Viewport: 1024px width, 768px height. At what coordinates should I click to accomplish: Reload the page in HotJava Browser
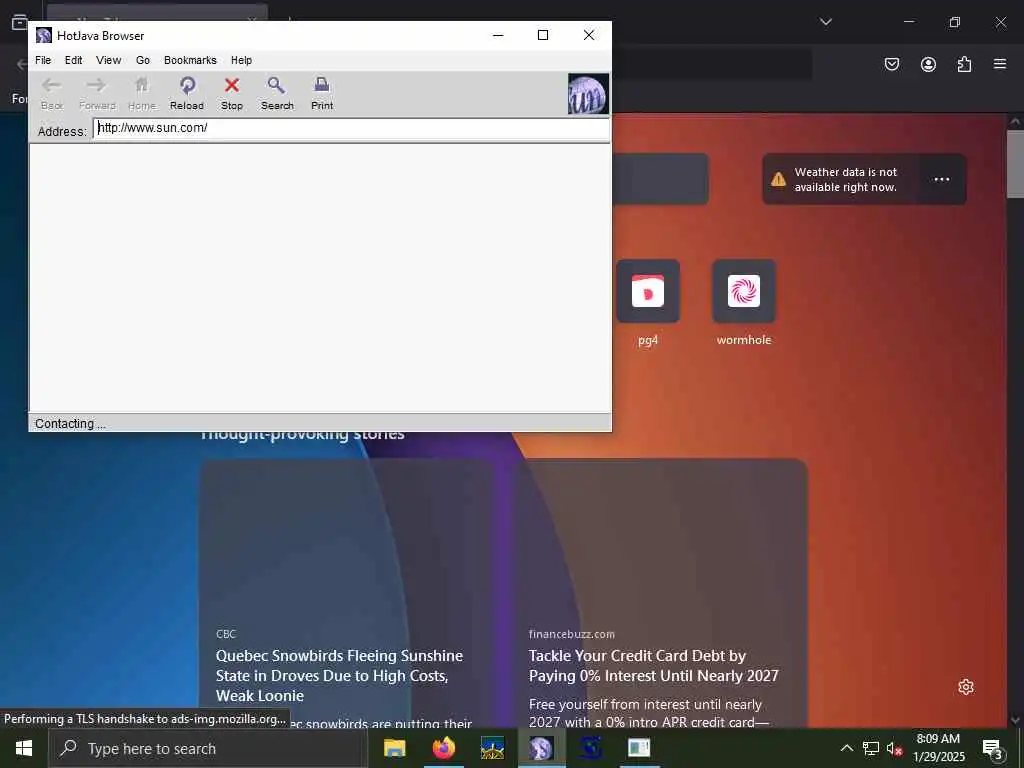187,93
